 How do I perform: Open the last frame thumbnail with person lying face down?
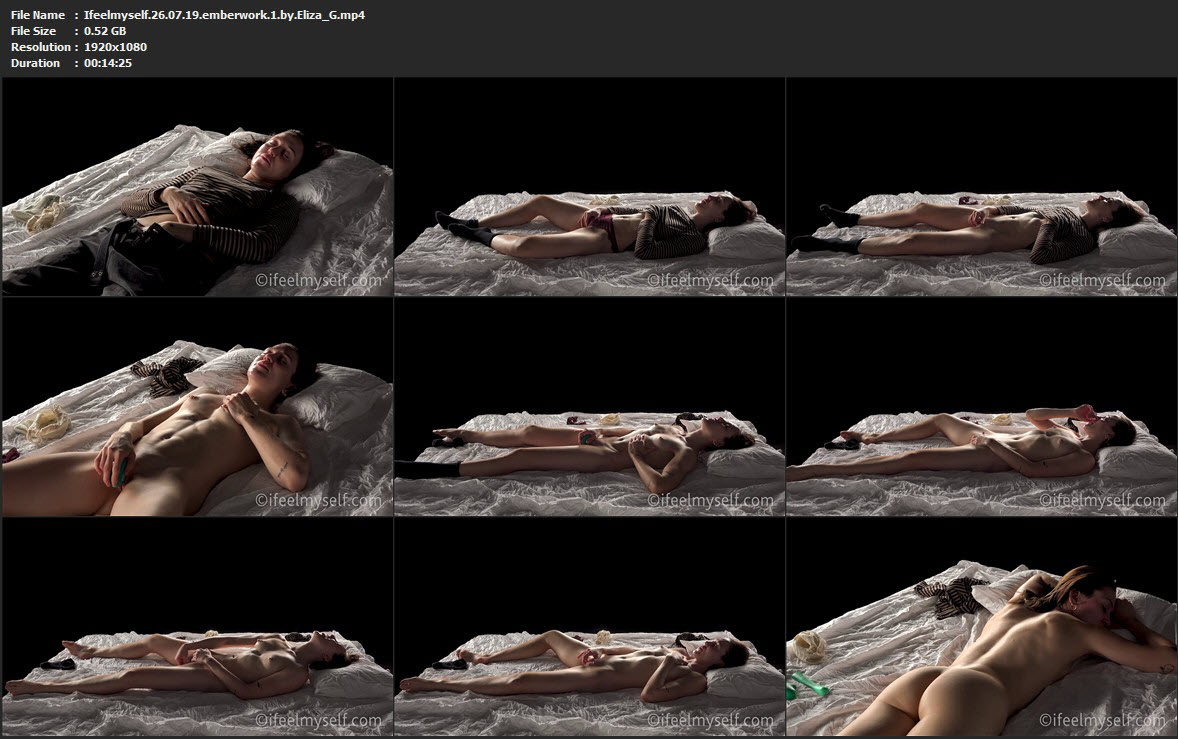pos(981,626)
